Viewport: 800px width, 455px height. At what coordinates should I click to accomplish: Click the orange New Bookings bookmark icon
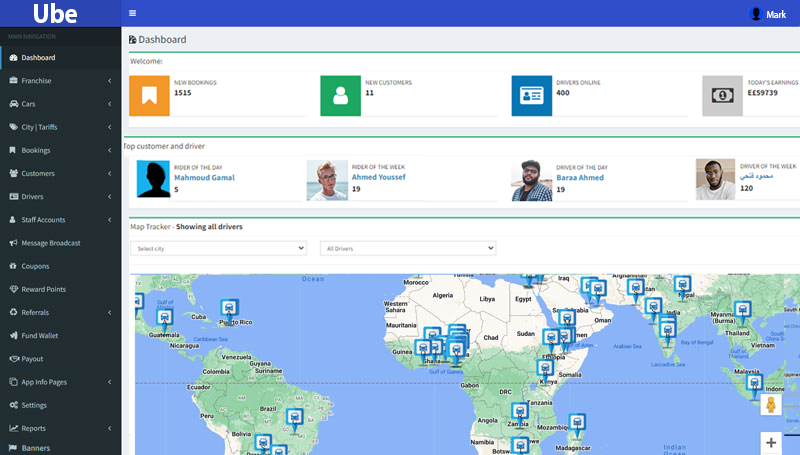point(149,95)
